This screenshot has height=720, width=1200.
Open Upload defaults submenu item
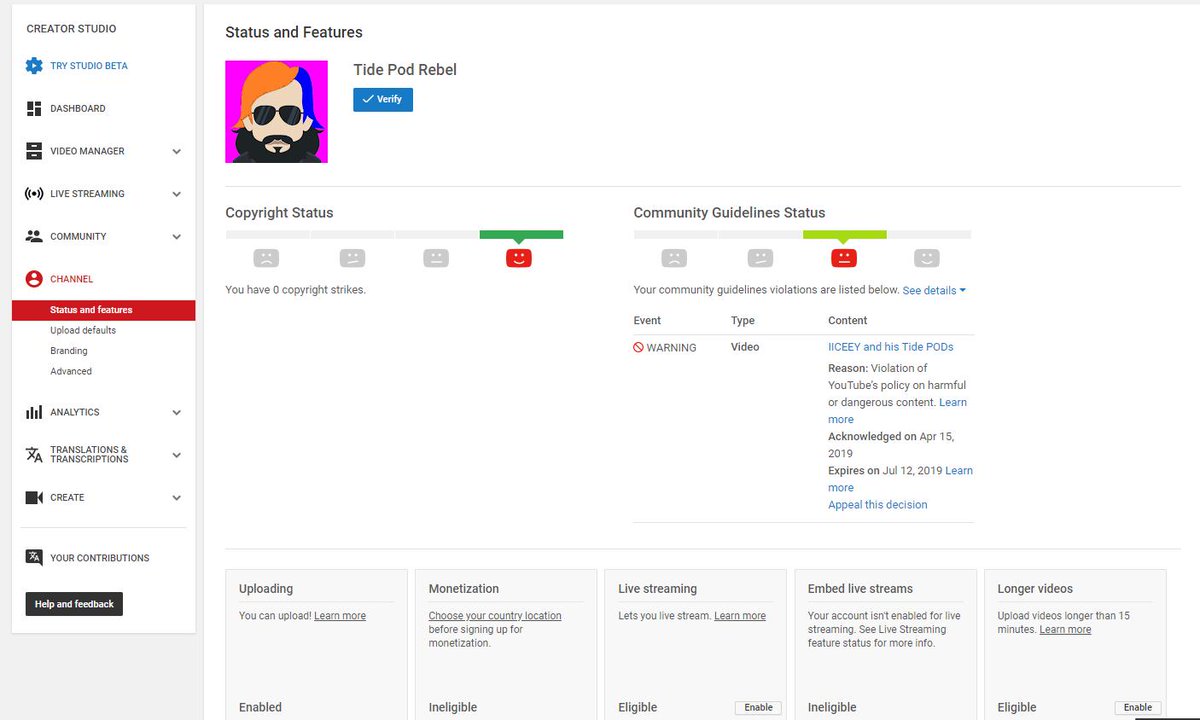tap(83, 330)
